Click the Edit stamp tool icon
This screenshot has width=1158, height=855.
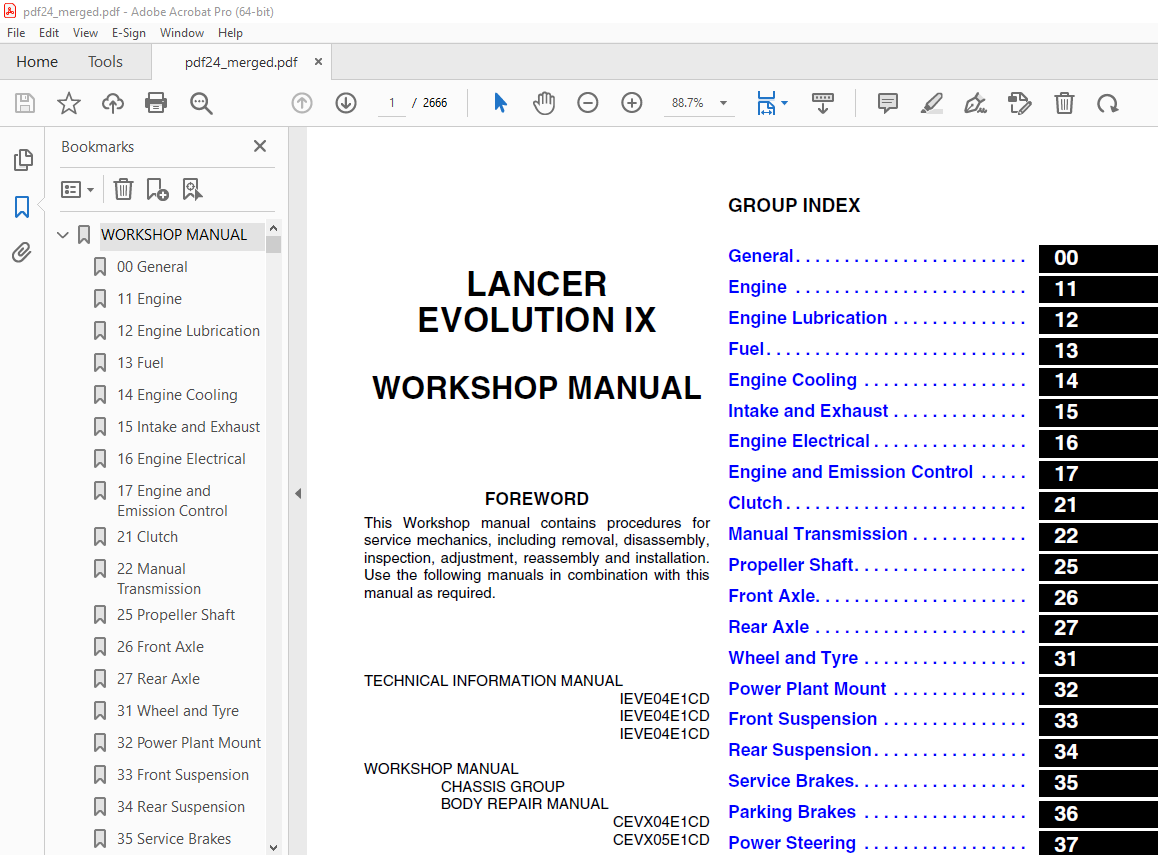click(x=1020, y=103)
